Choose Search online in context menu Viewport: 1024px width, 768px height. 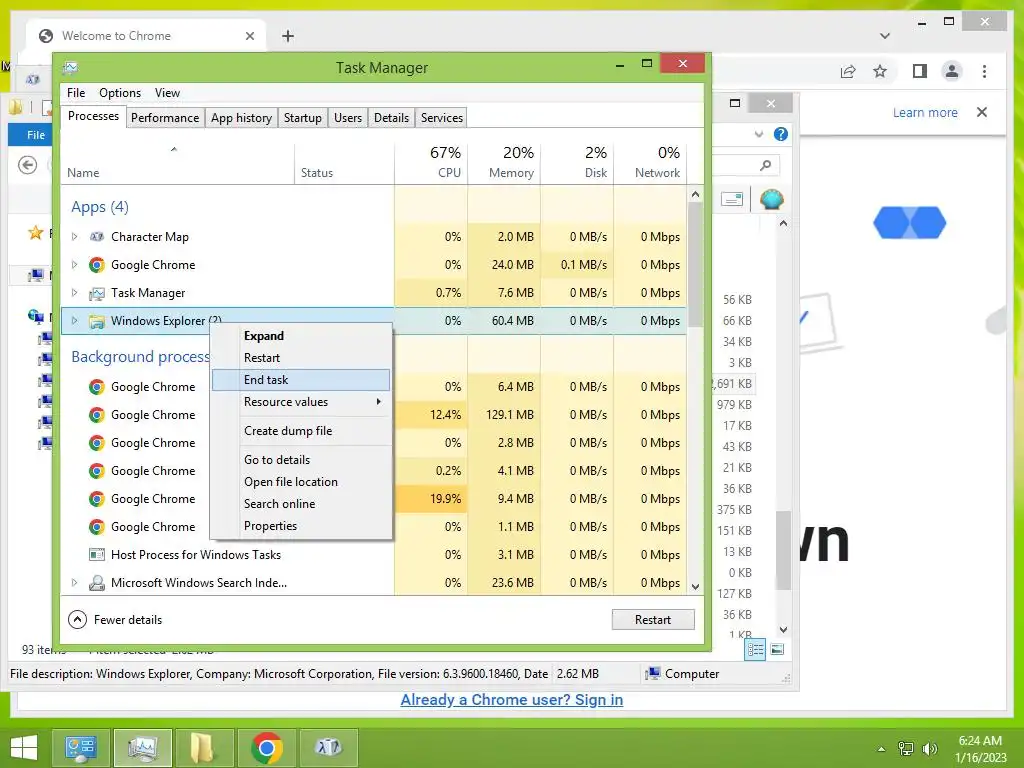click(x=301, y=504)
